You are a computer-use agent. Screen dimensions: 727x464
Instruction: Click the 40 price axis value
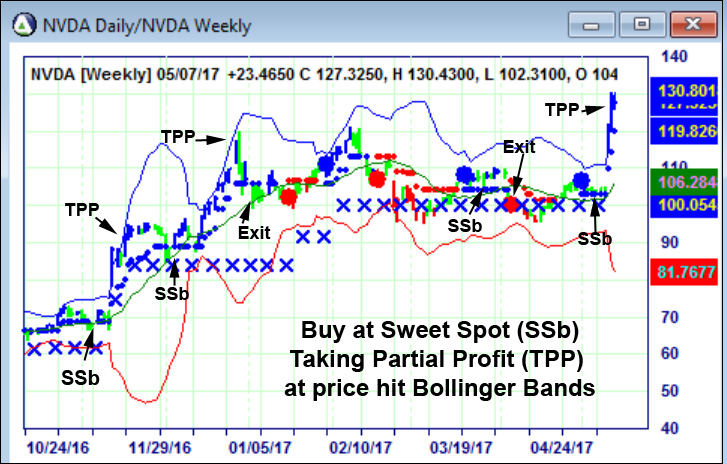(670, 428)
